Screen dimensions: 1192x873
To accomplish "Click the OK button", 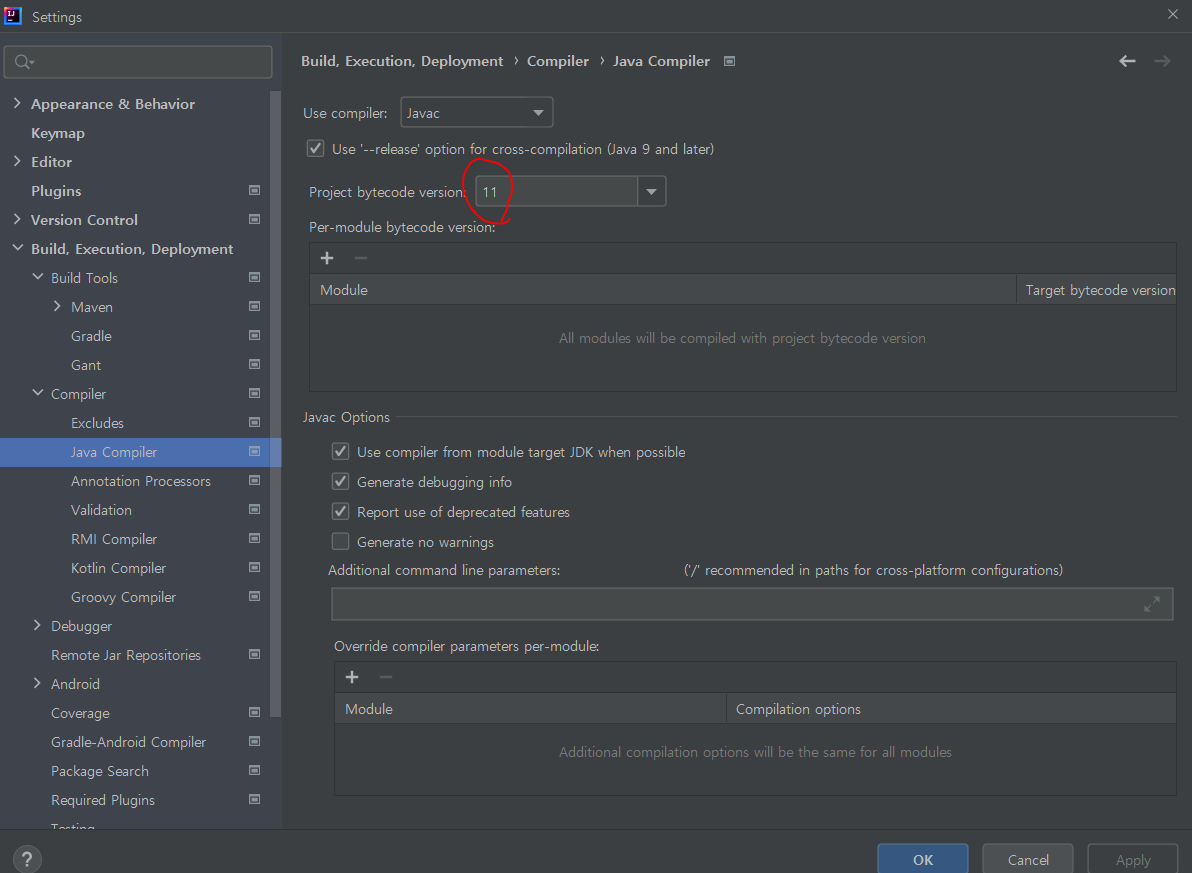I will point(923,859).
